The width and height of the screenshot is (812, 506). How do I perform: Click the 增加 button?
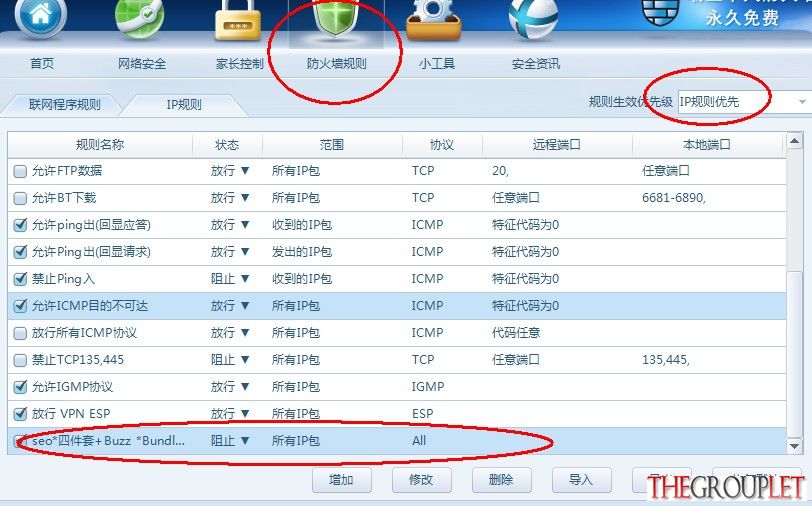pos(342,480)
